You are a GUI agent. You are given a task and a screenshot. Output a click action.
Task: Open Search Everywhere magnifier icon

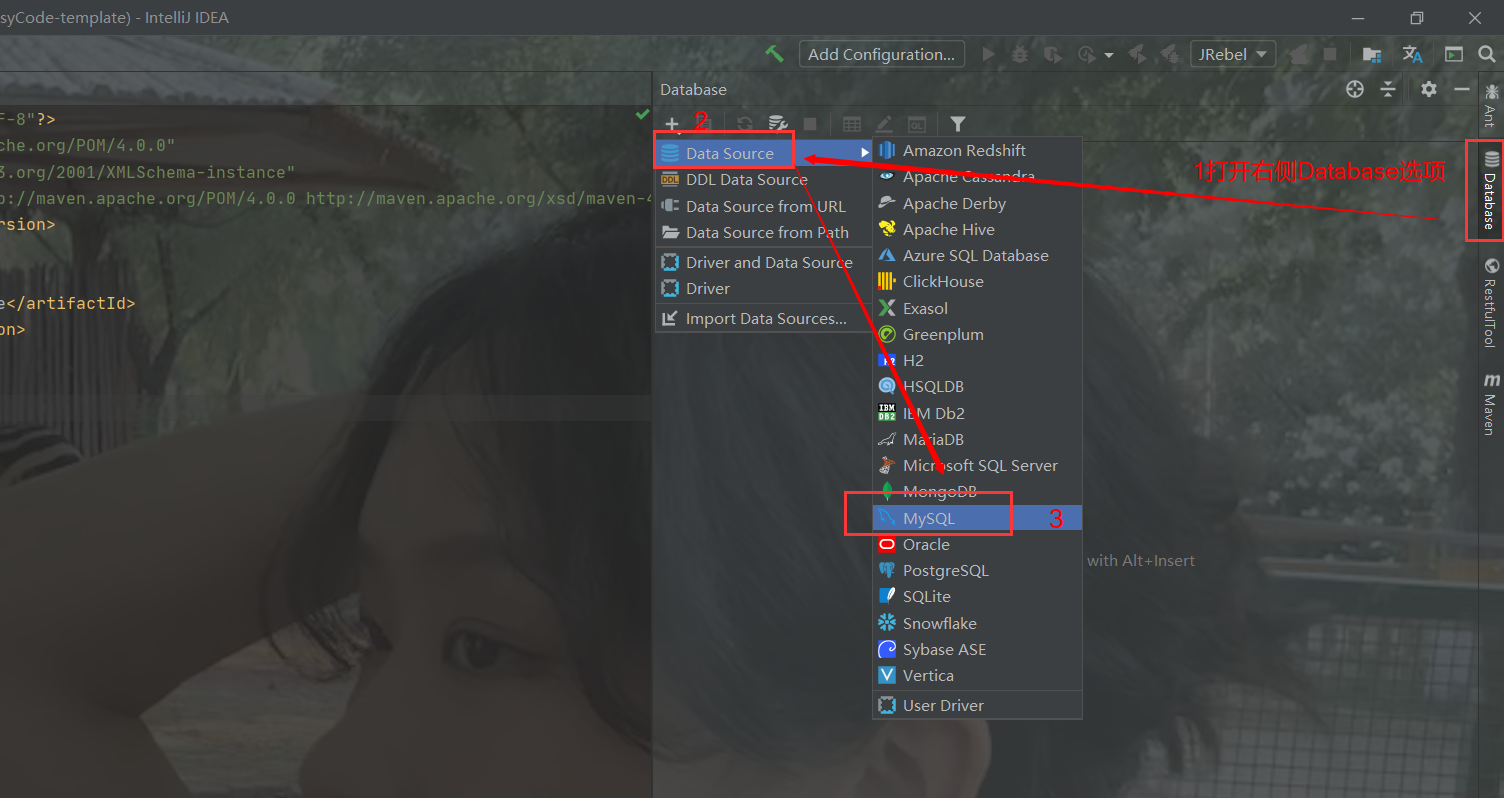pos(1487,54)
